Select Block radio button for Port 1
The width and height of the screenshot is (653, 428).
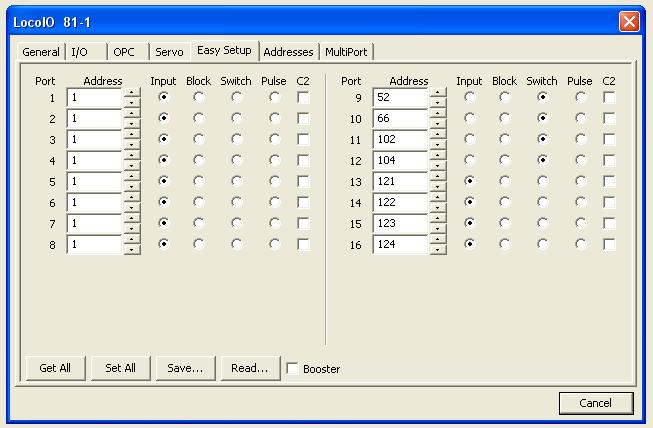point(198,97)
